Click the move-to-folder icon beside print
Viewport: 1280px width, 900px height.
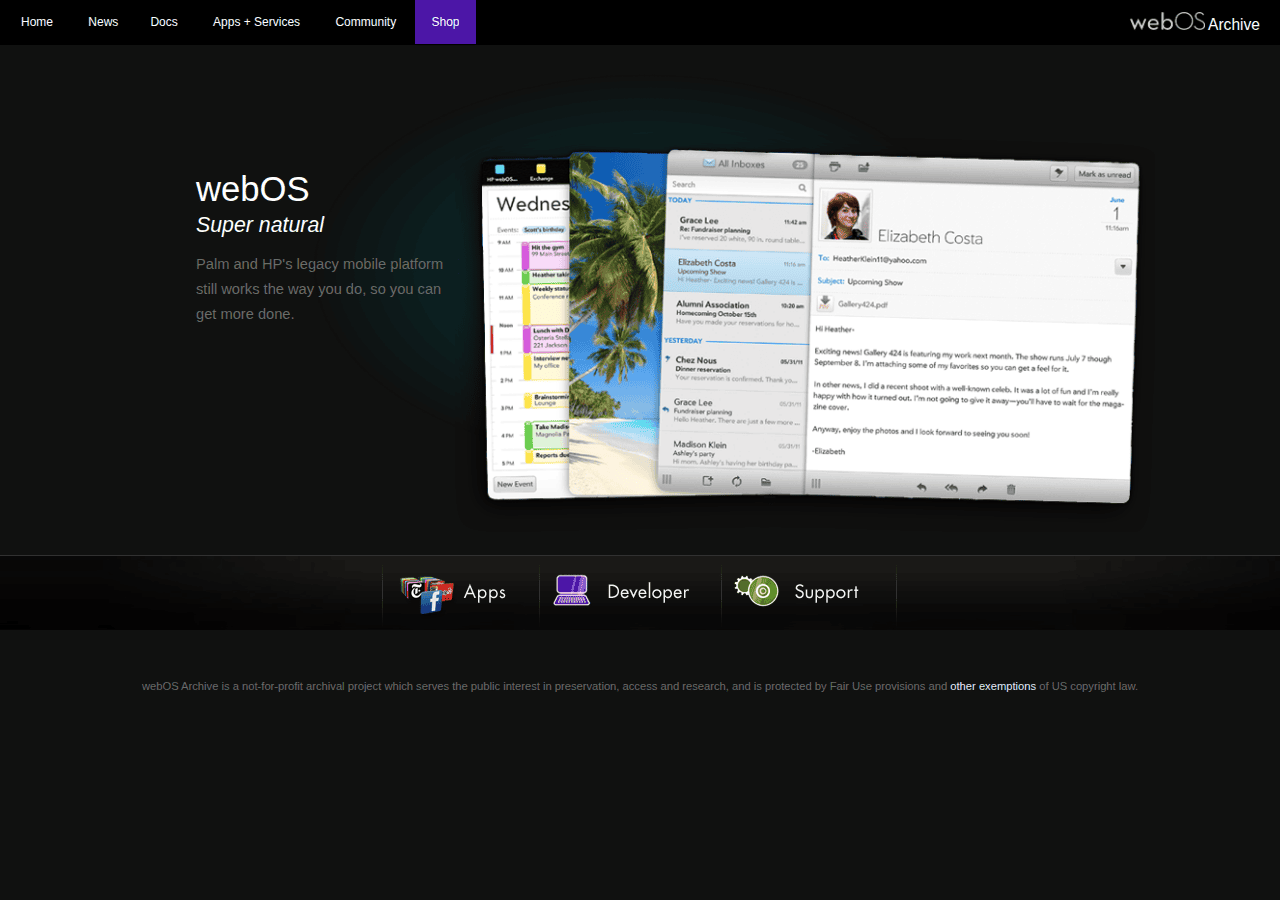[x=864, y=167]
